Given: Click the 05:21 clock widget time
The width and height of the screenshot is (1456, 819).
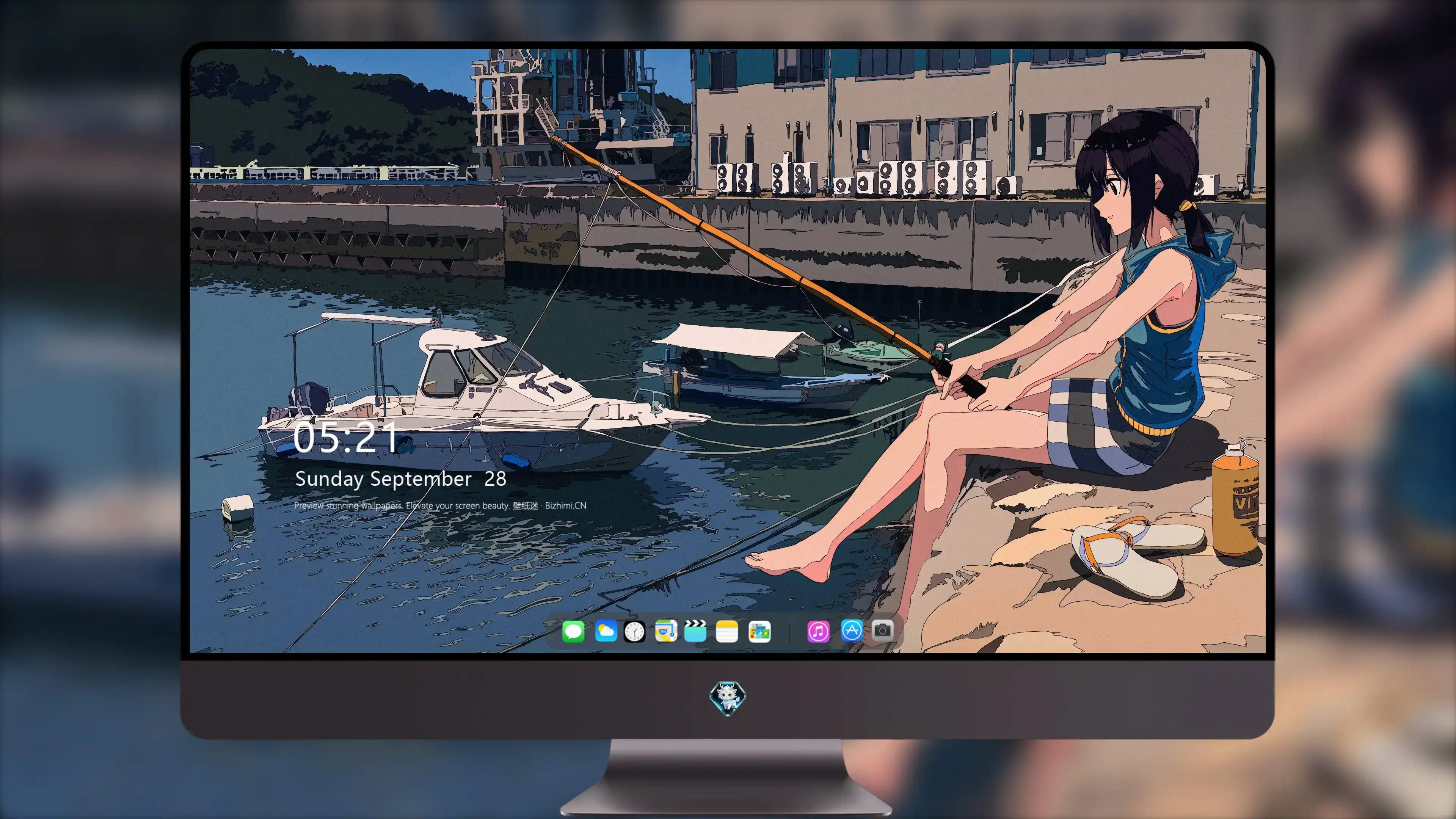Looking at the screenshot, I should point(345,438).
